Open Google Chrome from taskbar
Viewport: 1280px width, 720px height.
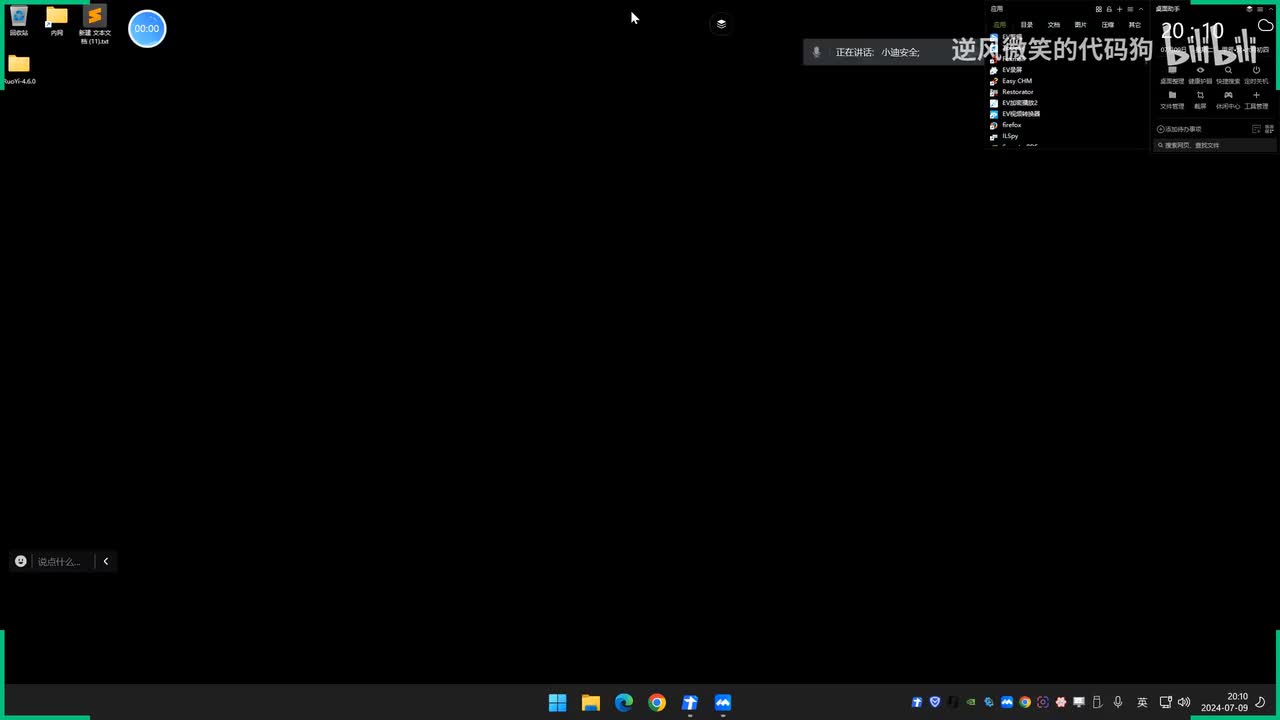[656, 702]
